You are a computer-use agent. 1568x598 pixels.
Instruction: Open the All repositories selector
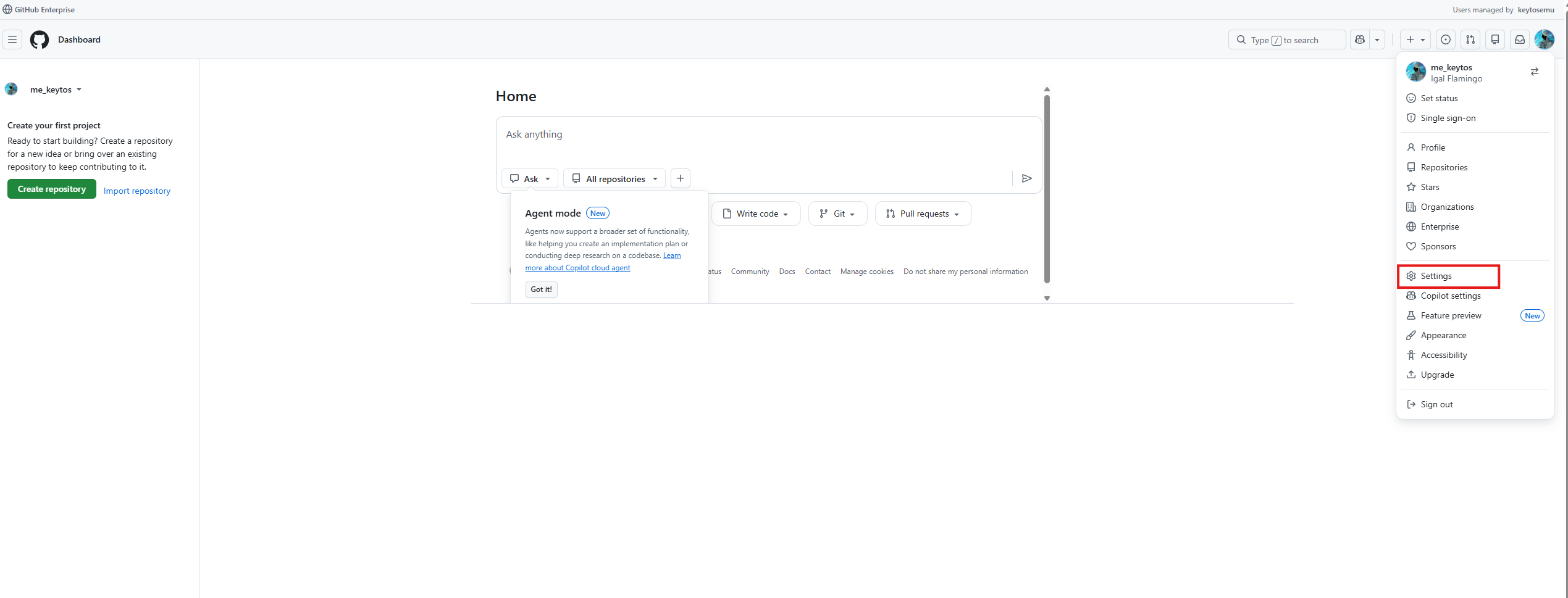614,178
